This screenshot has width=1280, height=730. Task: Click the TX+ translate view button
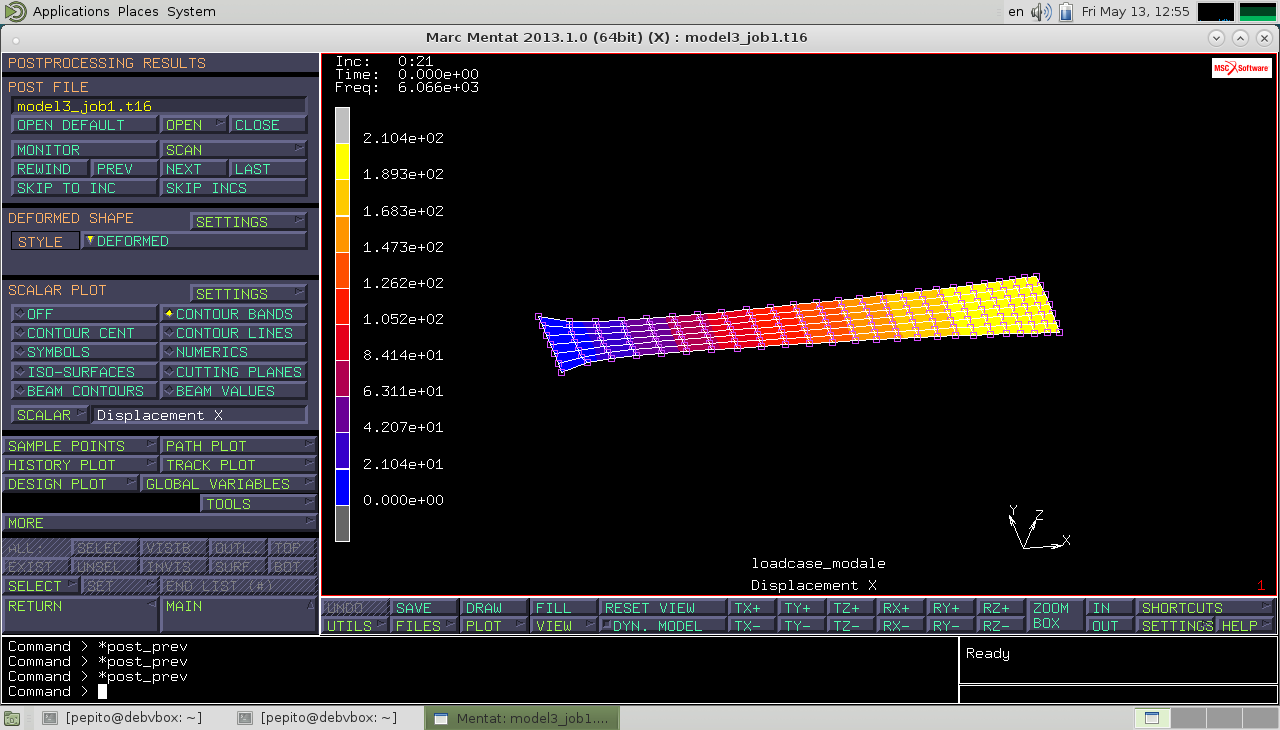click(x=753, y=608)
